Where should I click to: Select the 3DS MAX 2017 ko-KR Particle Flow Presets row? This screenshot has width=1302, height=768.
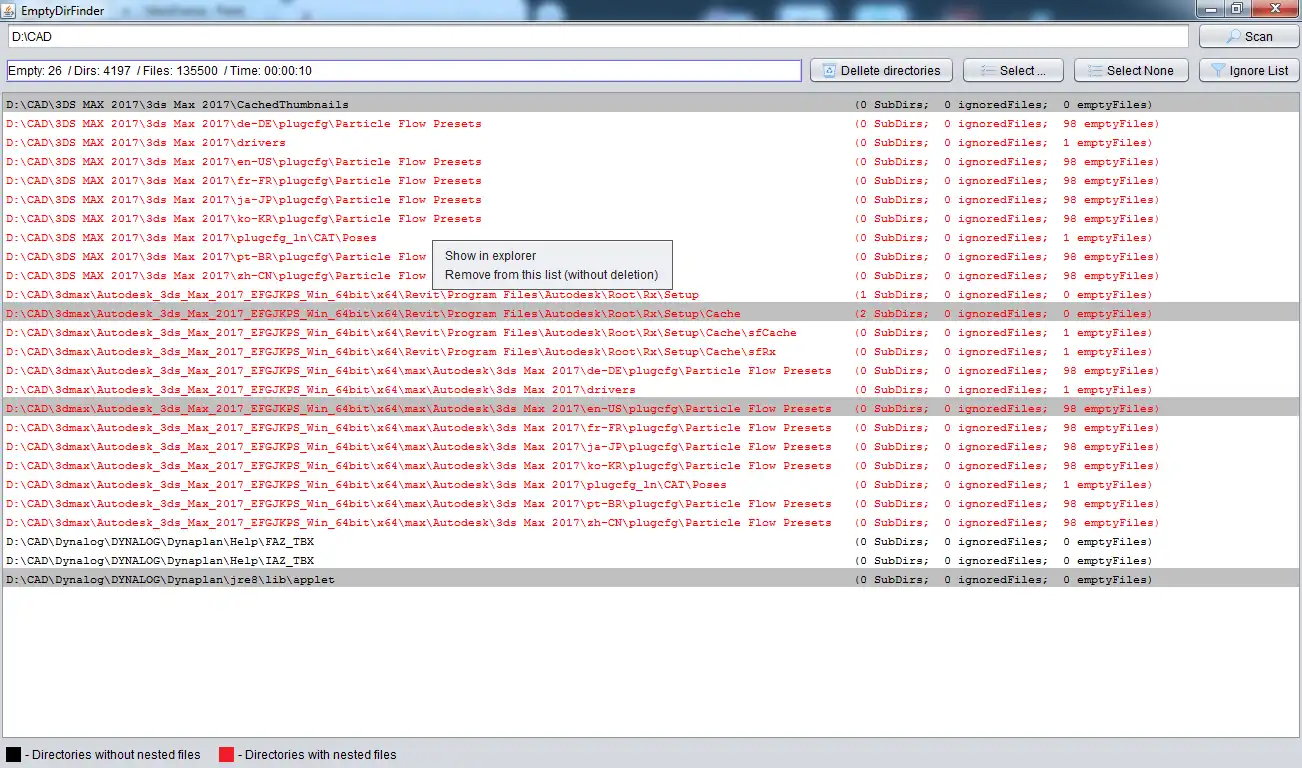point(650,219)
